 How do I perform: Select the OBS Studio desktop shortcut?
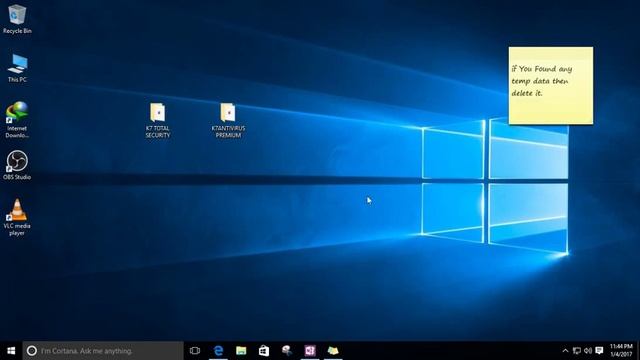coord(17,165)
